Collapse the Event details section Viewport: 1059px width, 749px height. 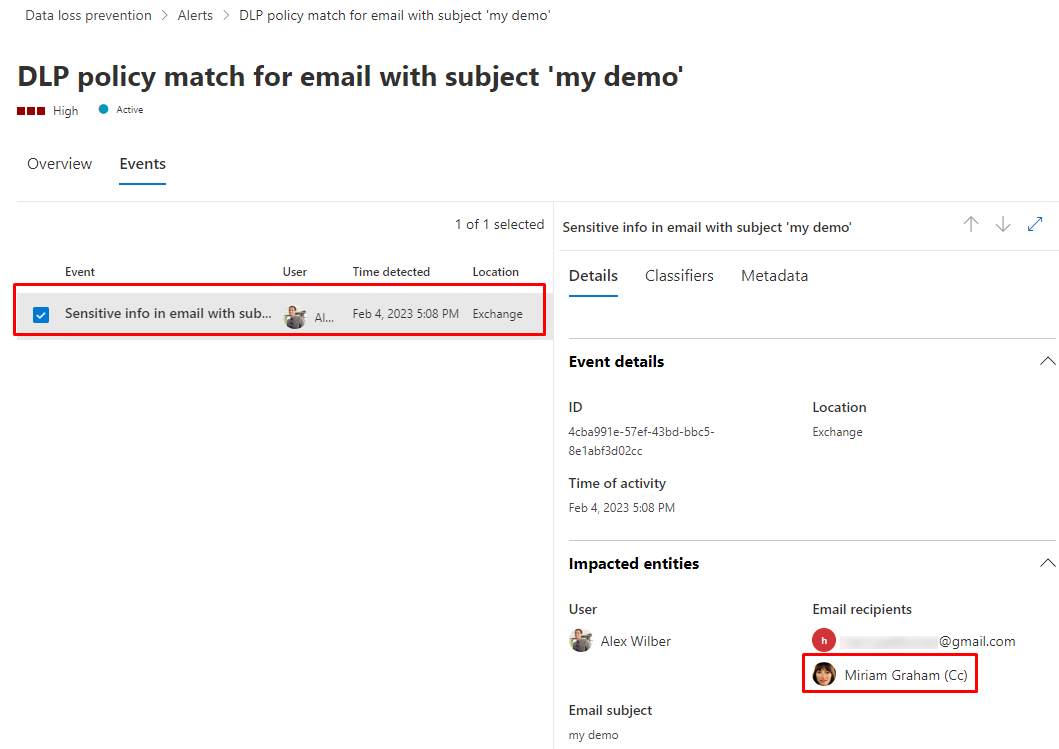1047,361
